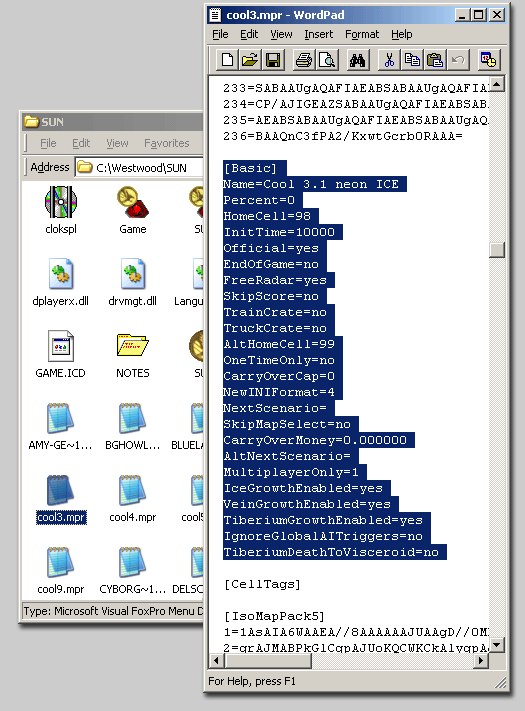Screen dimensions: 525x711
Task: Click the line Official=yes
Action: click(271, 248)
